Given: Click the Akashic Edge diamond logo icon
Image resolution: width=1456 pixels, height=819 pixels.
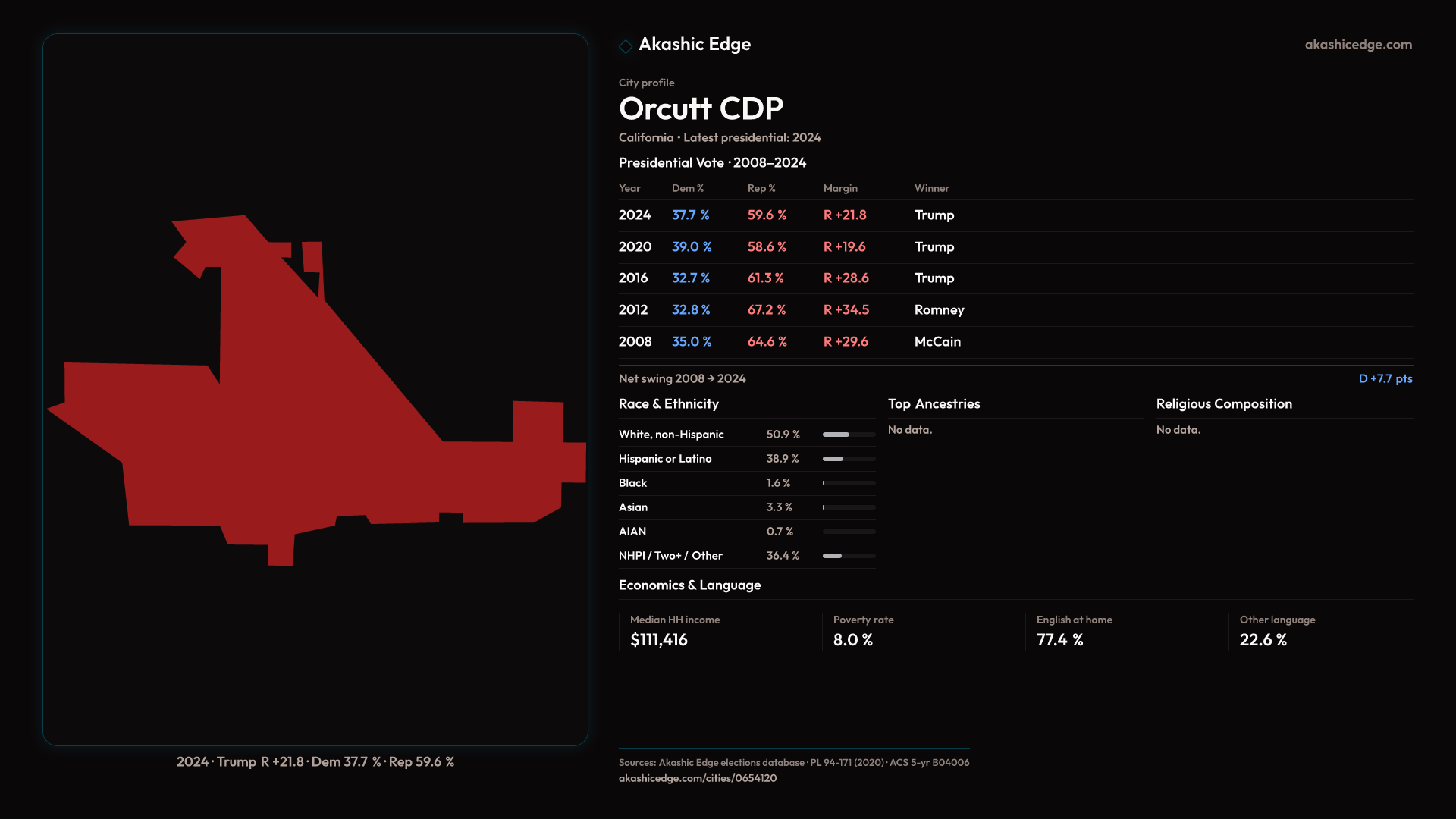Looking at the screenshot, I should coord(626,46).
